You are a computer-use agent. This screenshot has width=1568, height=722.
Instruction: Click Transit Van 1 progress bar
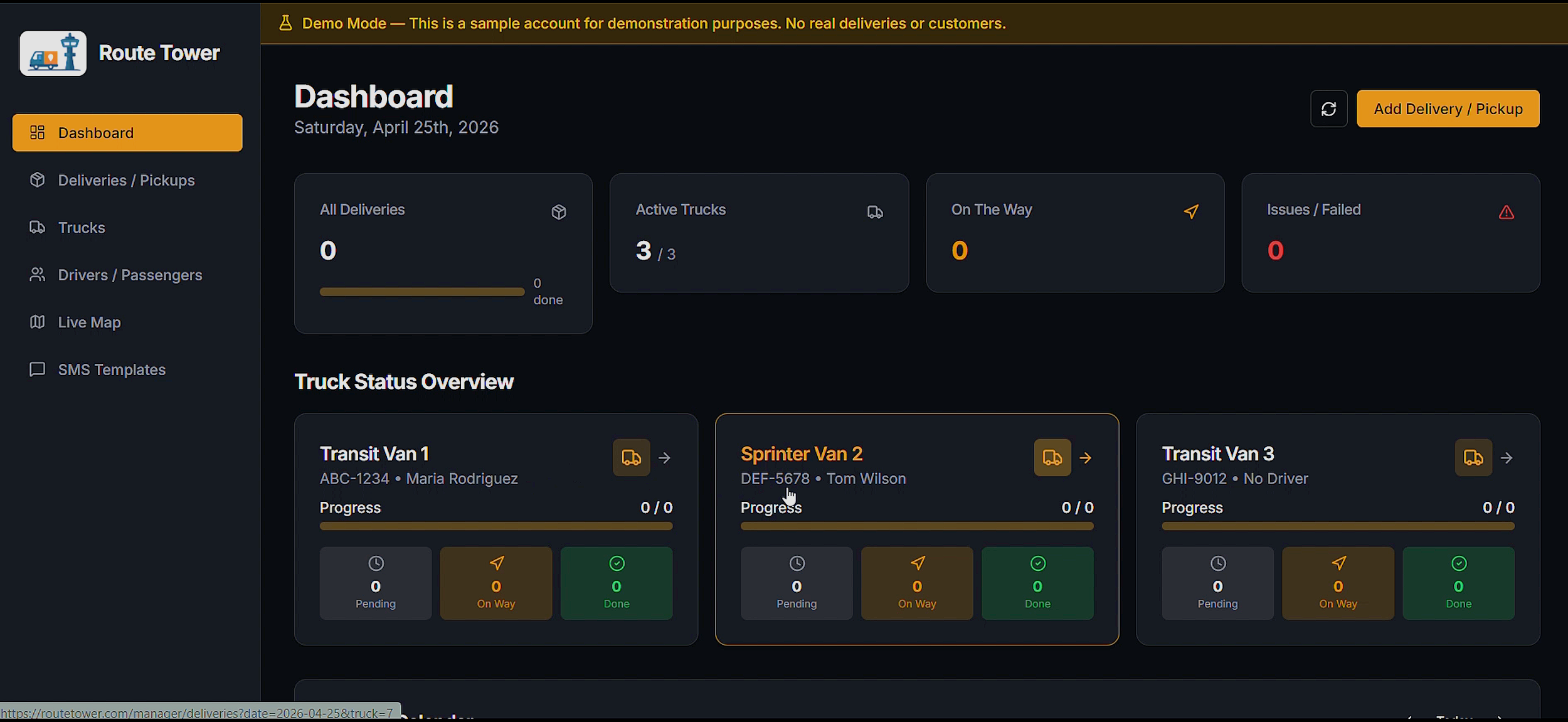(495, 526)
